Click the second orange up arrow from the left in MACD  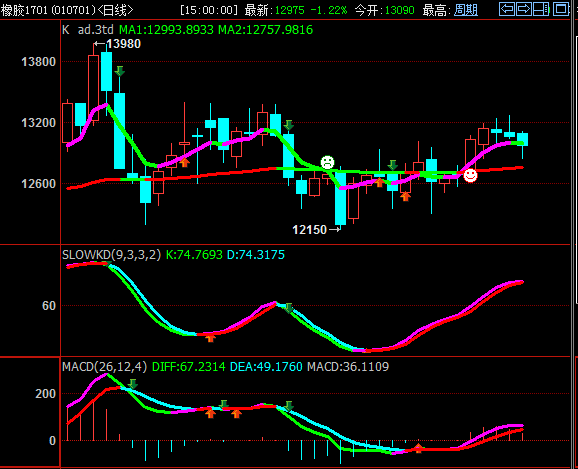(x=236, y=414)
